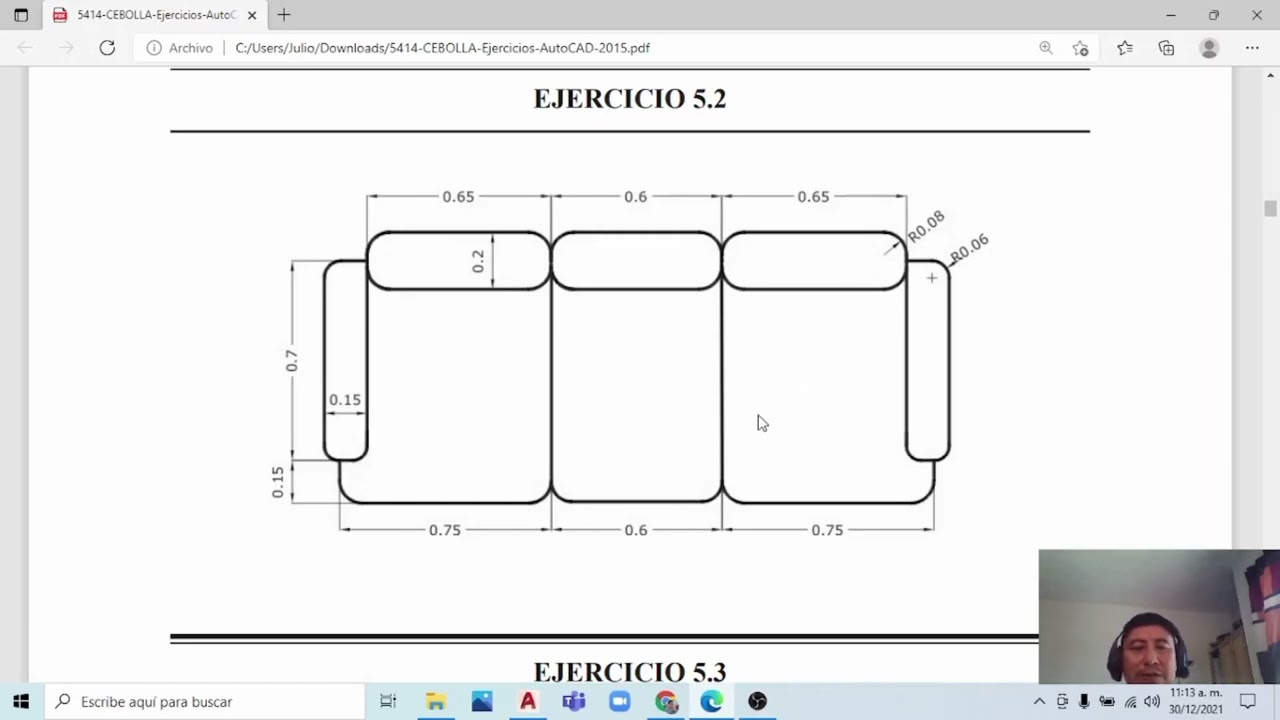Open Edge settings and more menu

pos(1252,48)
